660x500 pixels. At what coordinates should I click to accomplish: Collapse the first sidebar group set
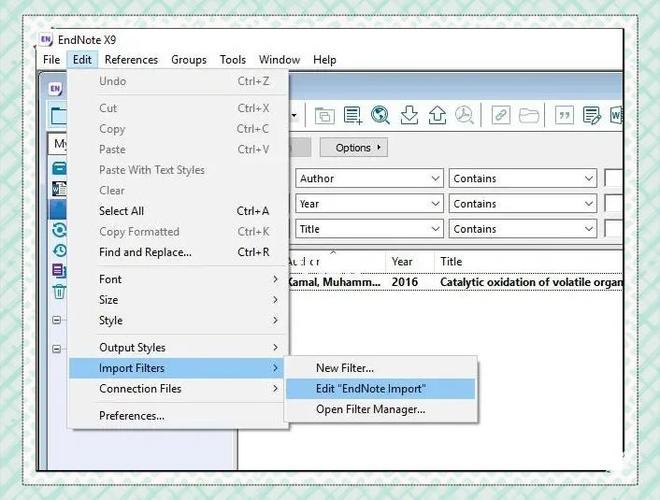(x=56, y=320)
